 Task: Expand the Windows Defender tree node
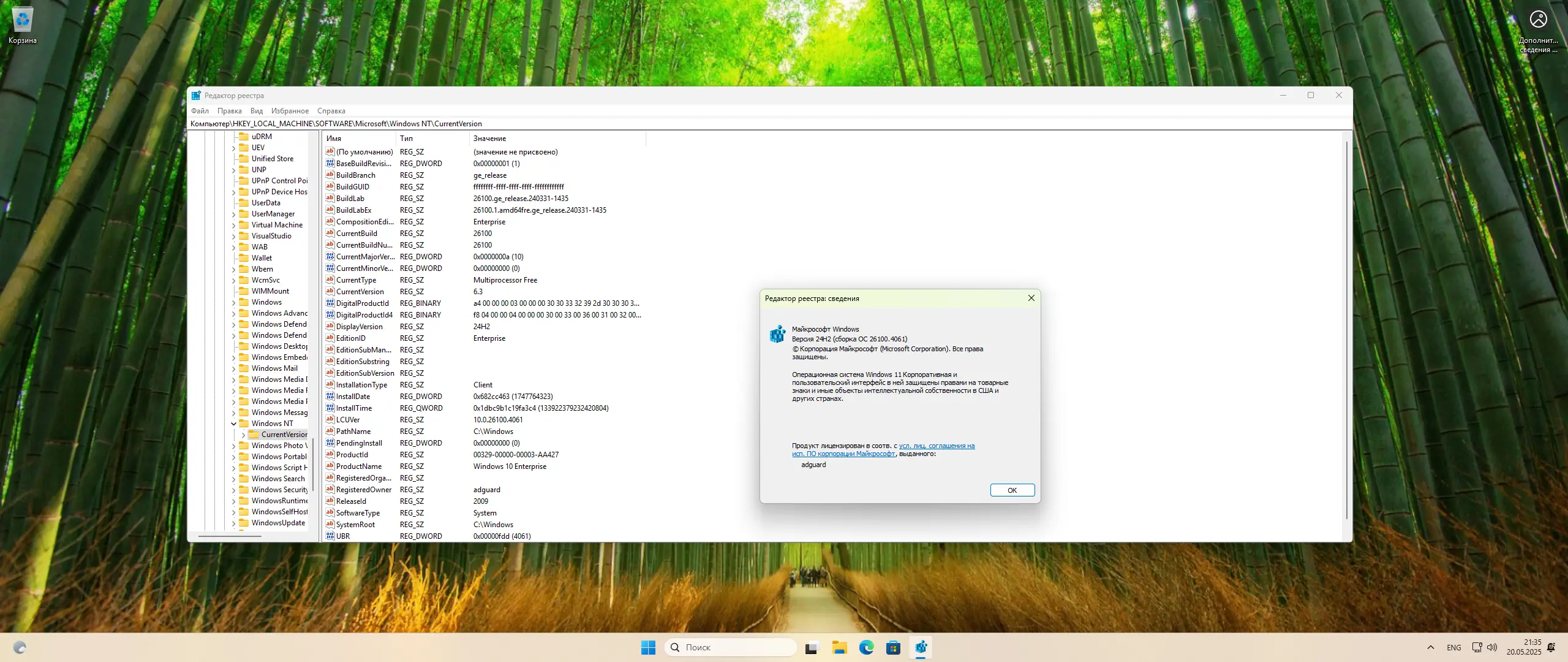[x=234, y=324]
